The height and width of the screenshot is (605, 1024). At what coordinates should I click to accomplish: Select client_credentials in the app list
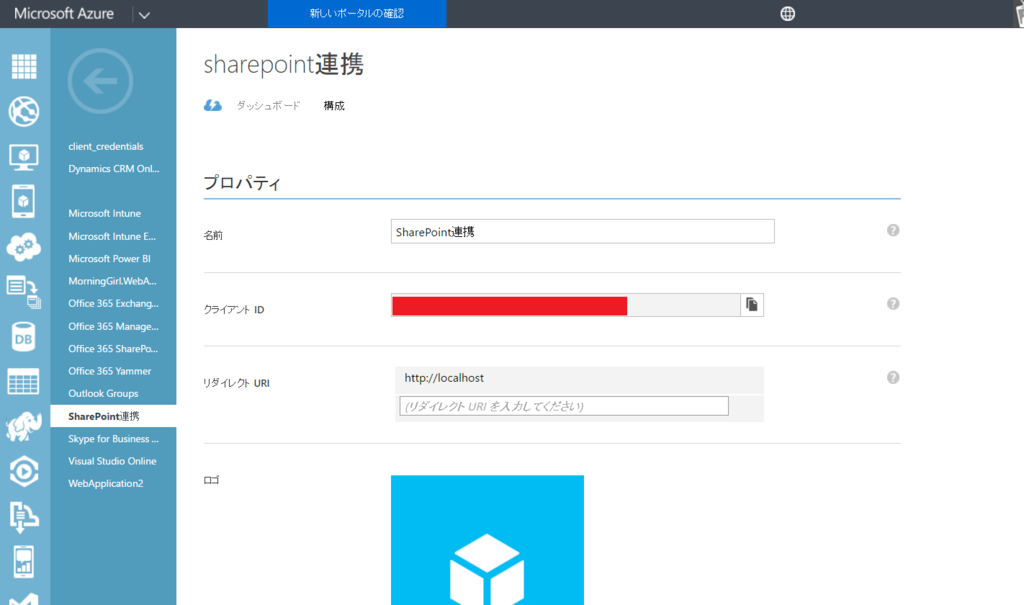click(106, 146)
